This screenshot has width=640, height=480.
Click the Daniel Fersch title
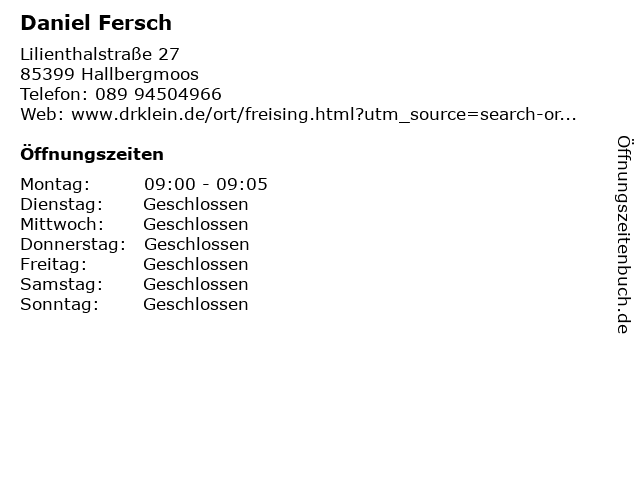[x=96, y=22]
